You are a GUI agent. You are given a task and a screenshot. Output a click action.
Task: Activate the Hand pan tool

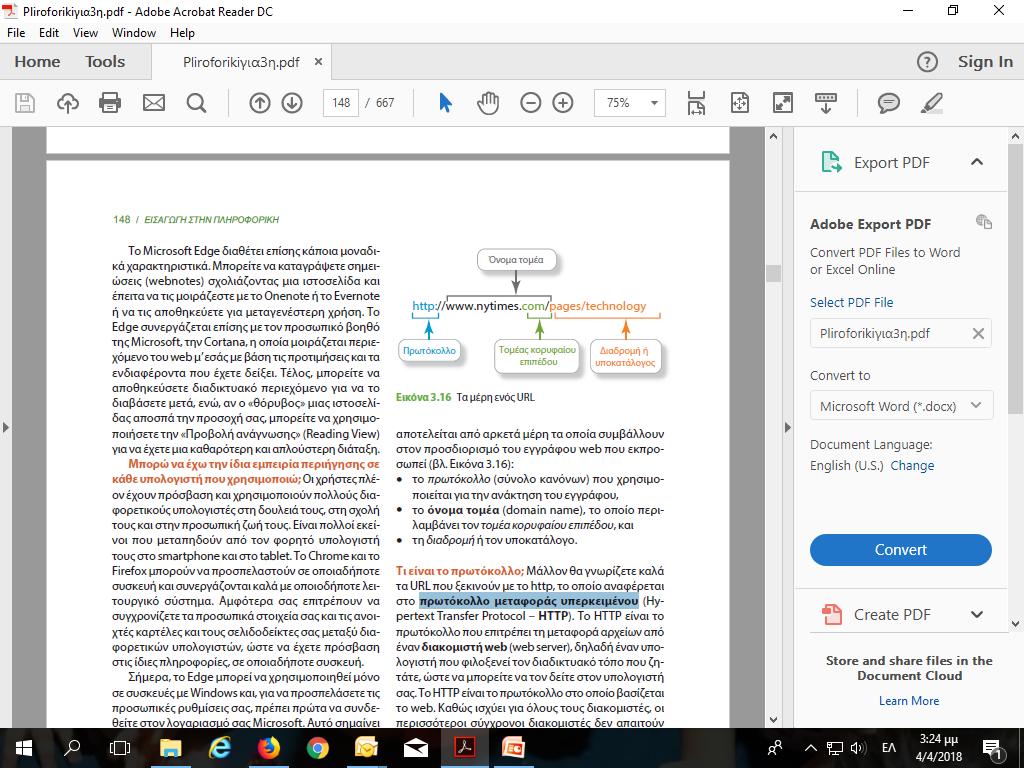tap(488, 103)
